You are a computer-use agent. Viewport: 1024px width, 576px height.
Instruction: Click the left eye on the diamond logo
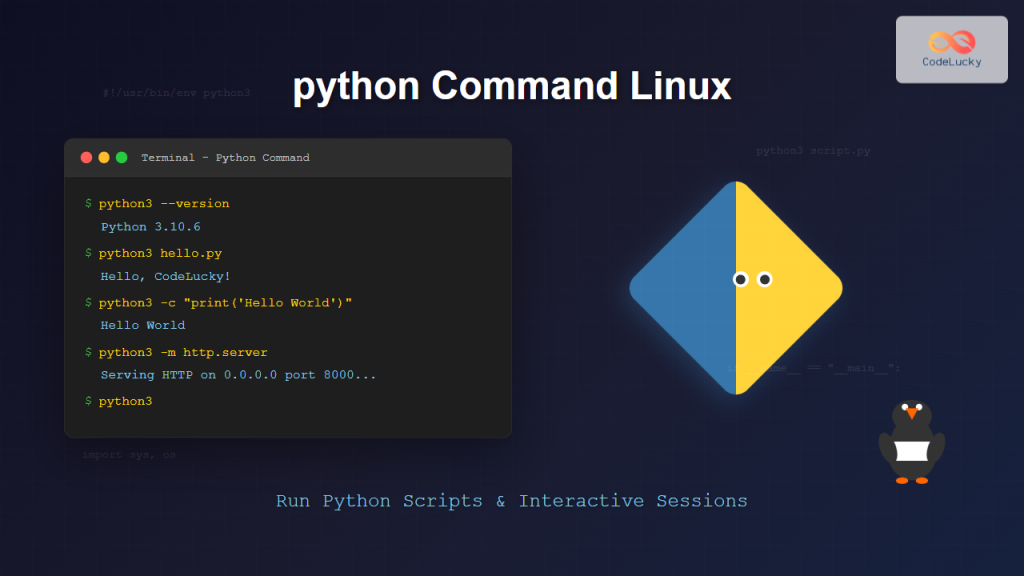tap(741, 279)
